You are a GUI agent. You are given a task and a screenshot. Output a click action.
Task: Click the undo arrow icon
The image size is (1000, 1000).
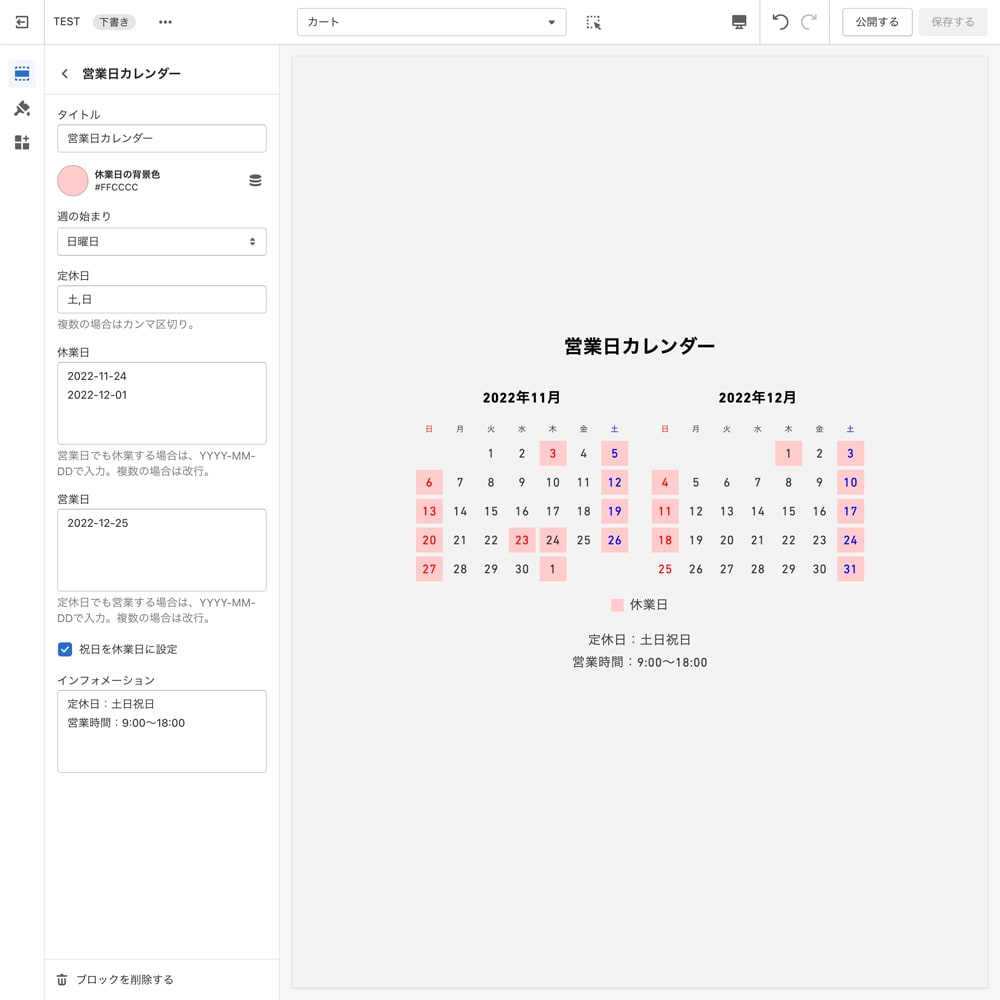point(781,21)
